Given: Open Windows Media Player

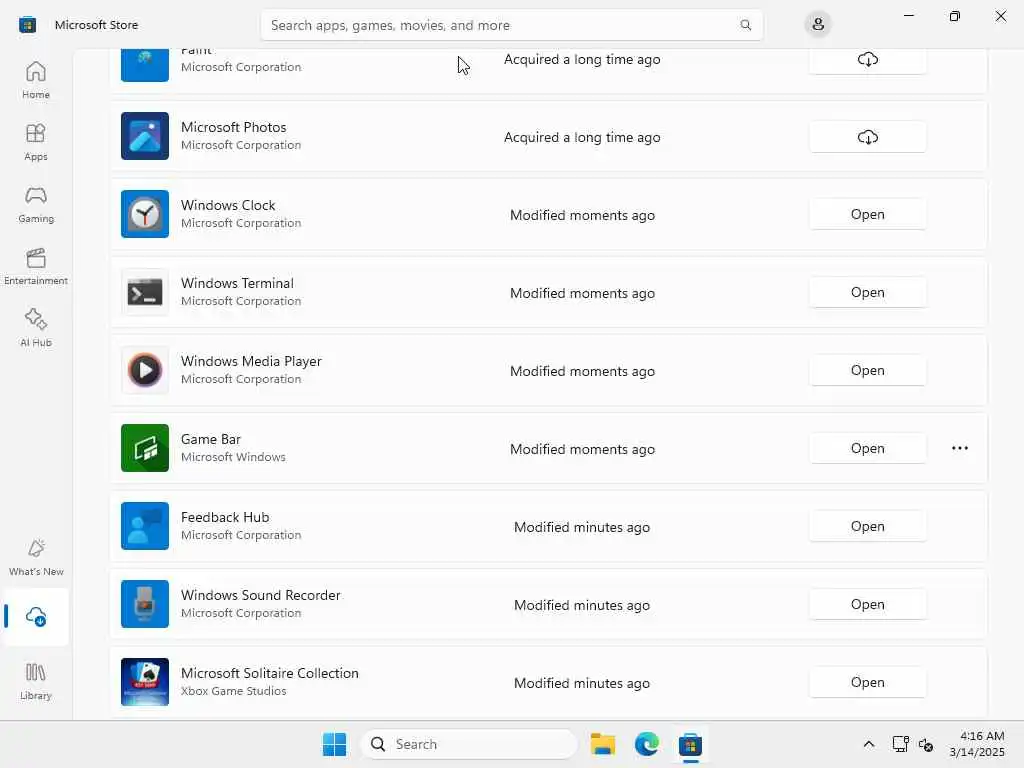Looking at the screenshot, I should (867, 370).
